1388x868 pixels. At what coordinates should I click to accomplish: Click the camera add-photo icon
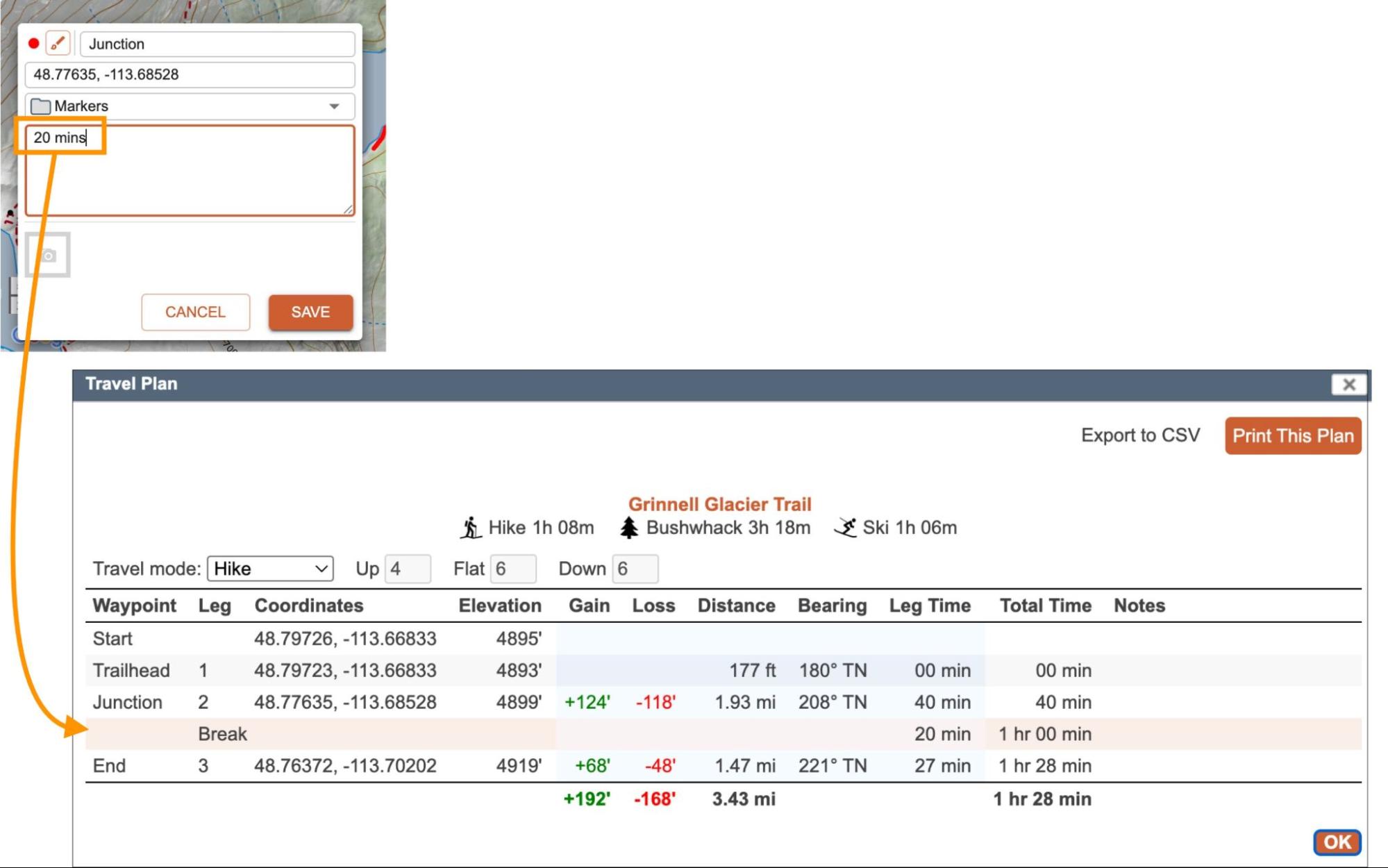48,255
